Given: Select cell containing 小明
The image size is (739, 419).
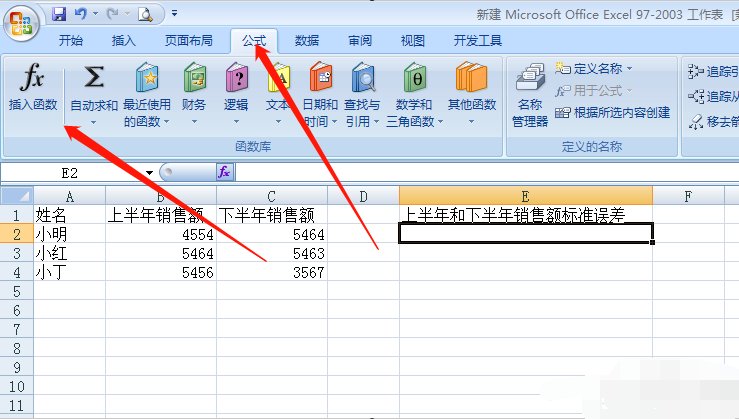Looking at the screenshot, I should point(69,234).
